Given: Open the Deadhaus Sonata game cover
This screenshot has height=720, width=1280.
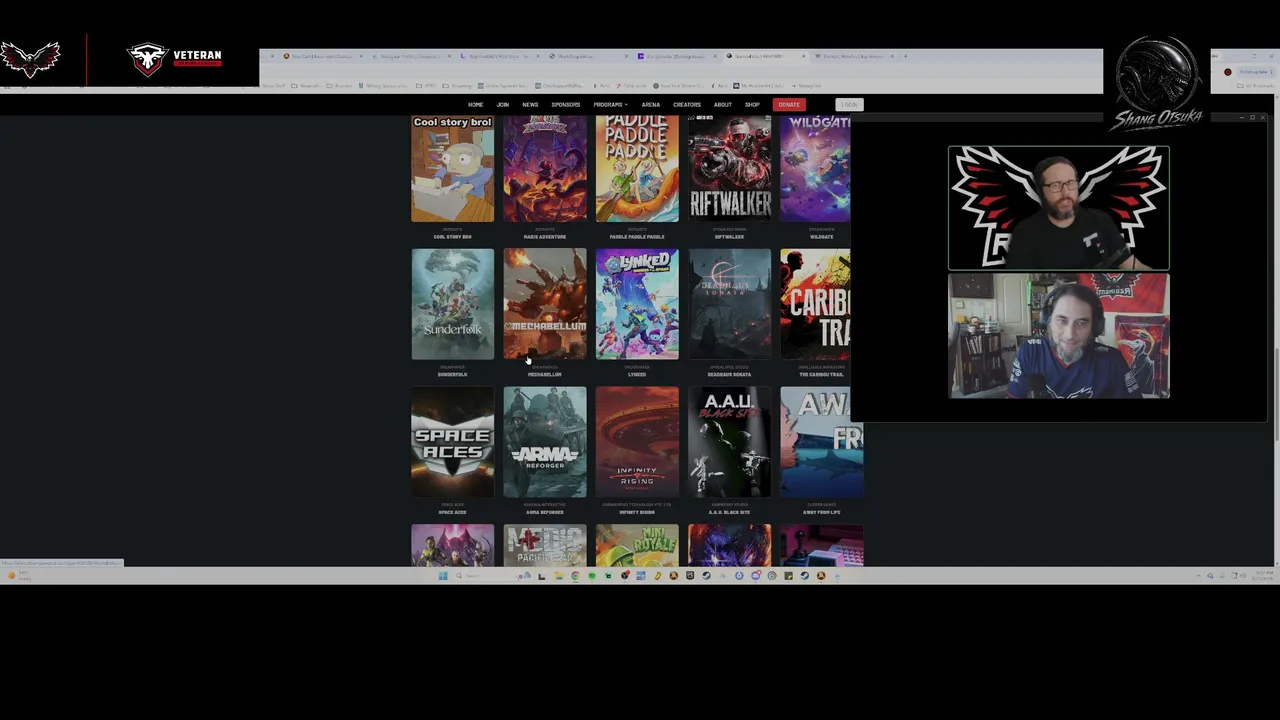Looking at the screenshot, I should coord(730,304).
